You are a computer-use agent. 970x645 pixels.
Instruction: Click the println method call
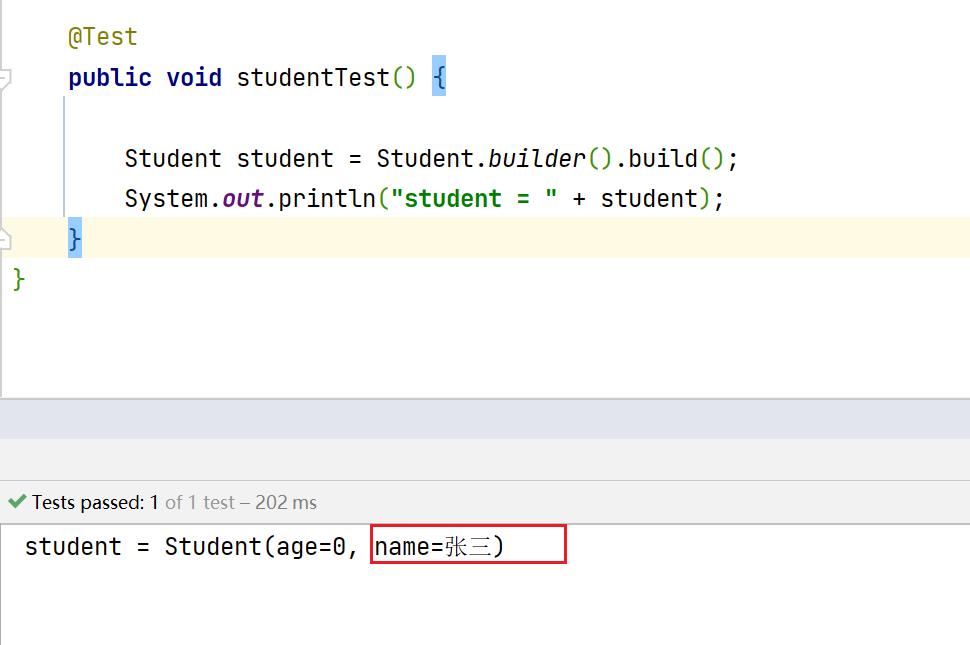pyautogui.click(x=327, y=199)
